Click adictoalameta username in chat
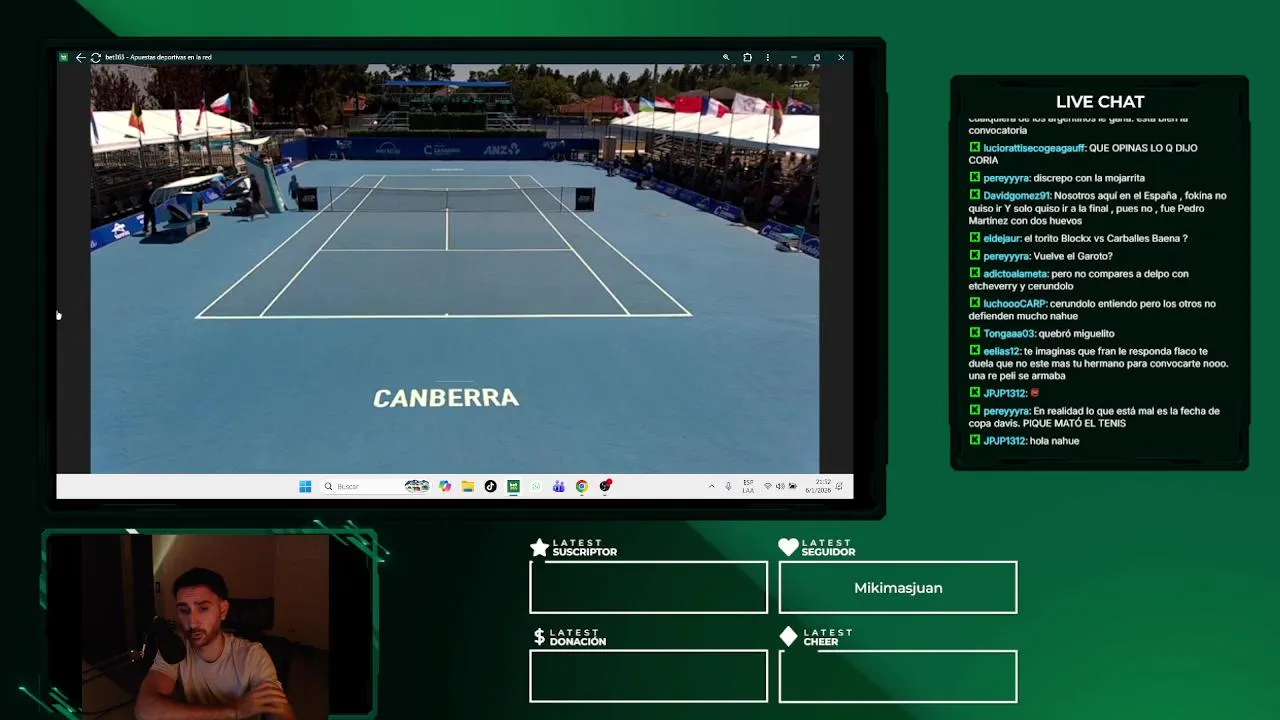1280x720 pixels. click(x=1016, y=274)
